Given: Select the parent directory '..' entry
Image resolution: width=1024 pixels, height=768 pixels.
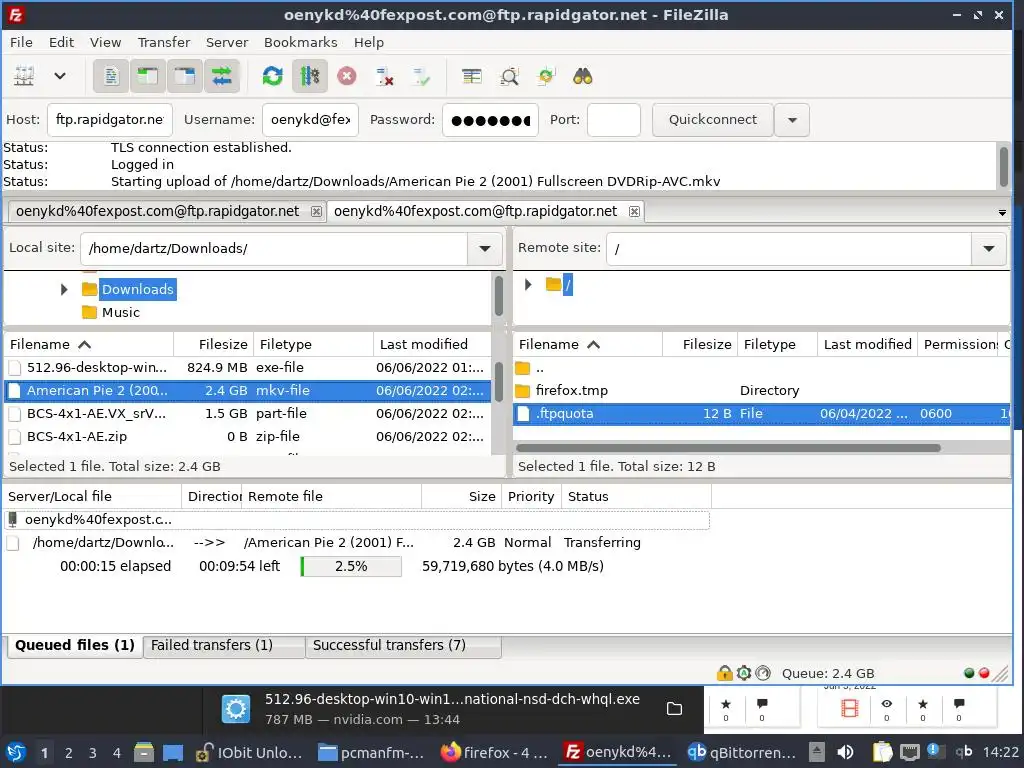Looking at the screenshot, I should coord(761,368).
